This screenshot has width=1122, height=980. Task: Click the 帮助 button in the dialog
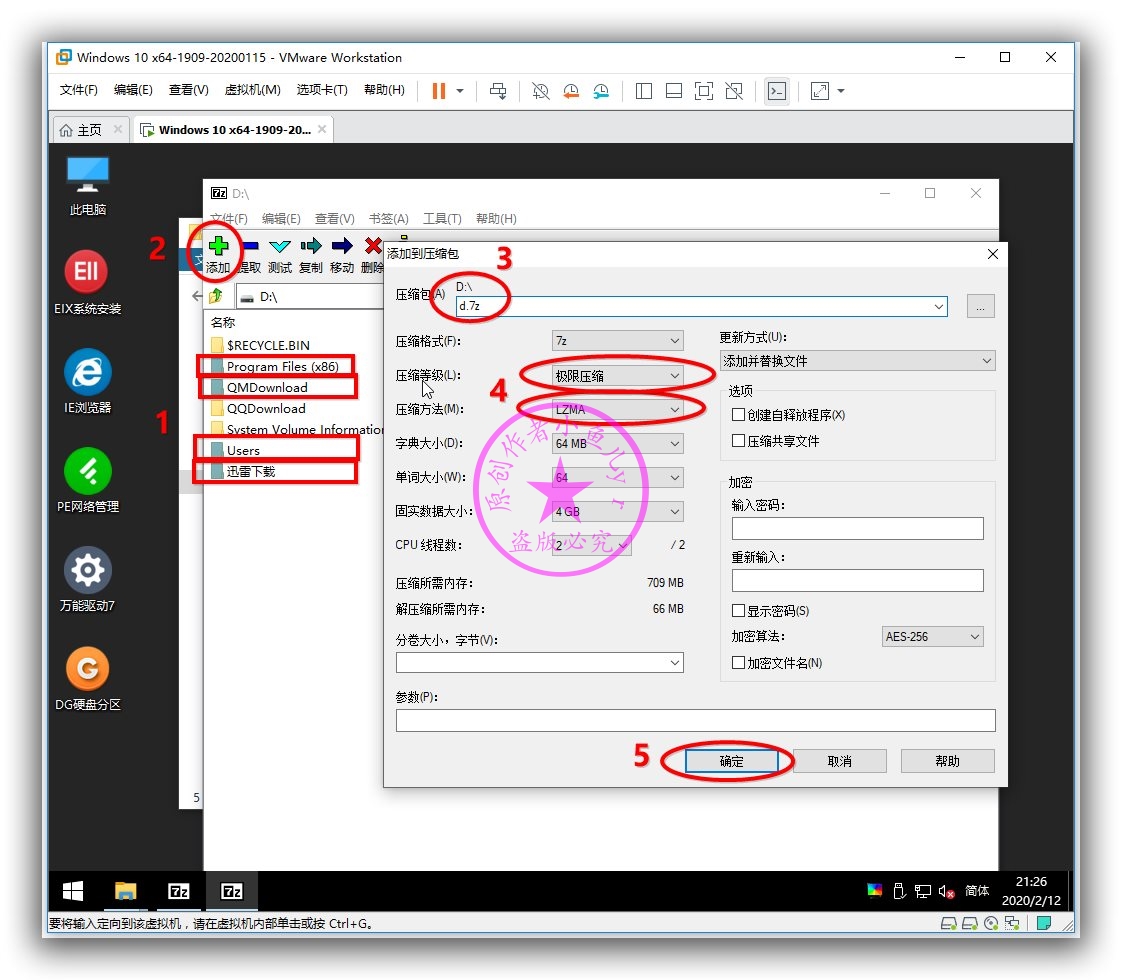946,761
